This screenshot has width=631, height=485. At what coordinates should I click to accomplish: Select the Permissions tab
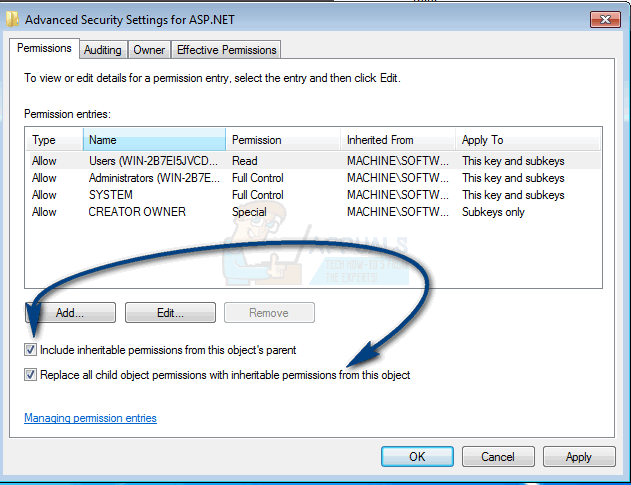coord(46,48)
